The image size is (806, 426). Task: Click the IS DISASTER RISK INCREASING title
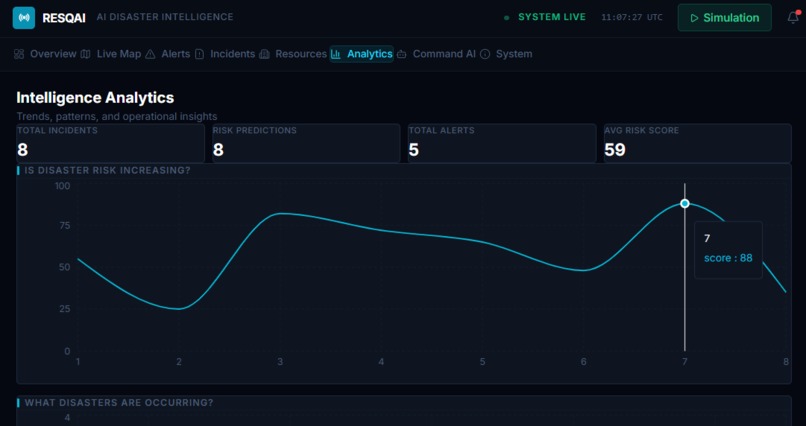tap(107, 170)
